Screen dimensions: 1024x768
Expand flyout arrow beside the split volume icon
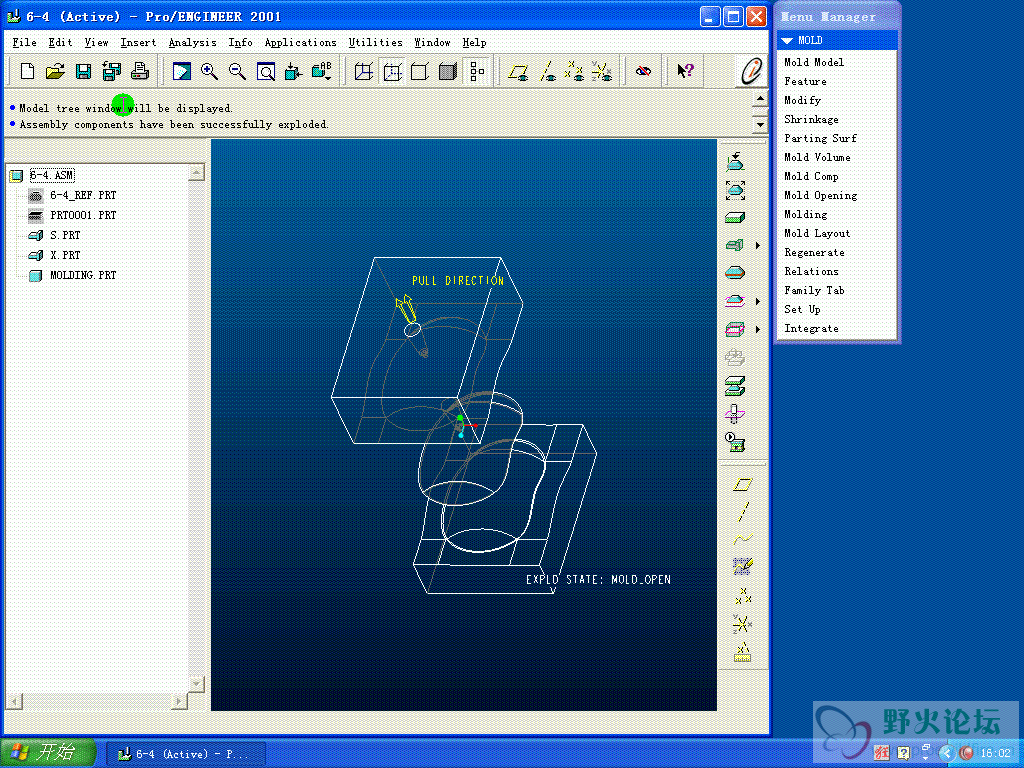point(758,329)
